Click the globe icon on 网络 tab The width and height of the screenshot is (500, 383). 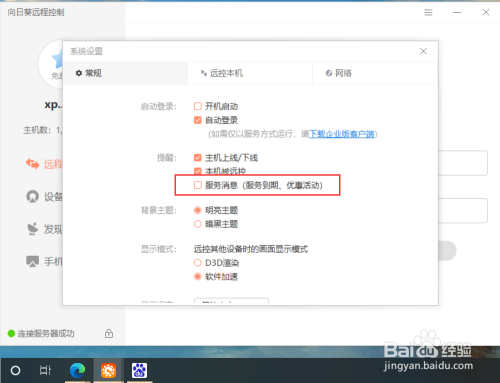pyautogui.click(x=329, y=73)
